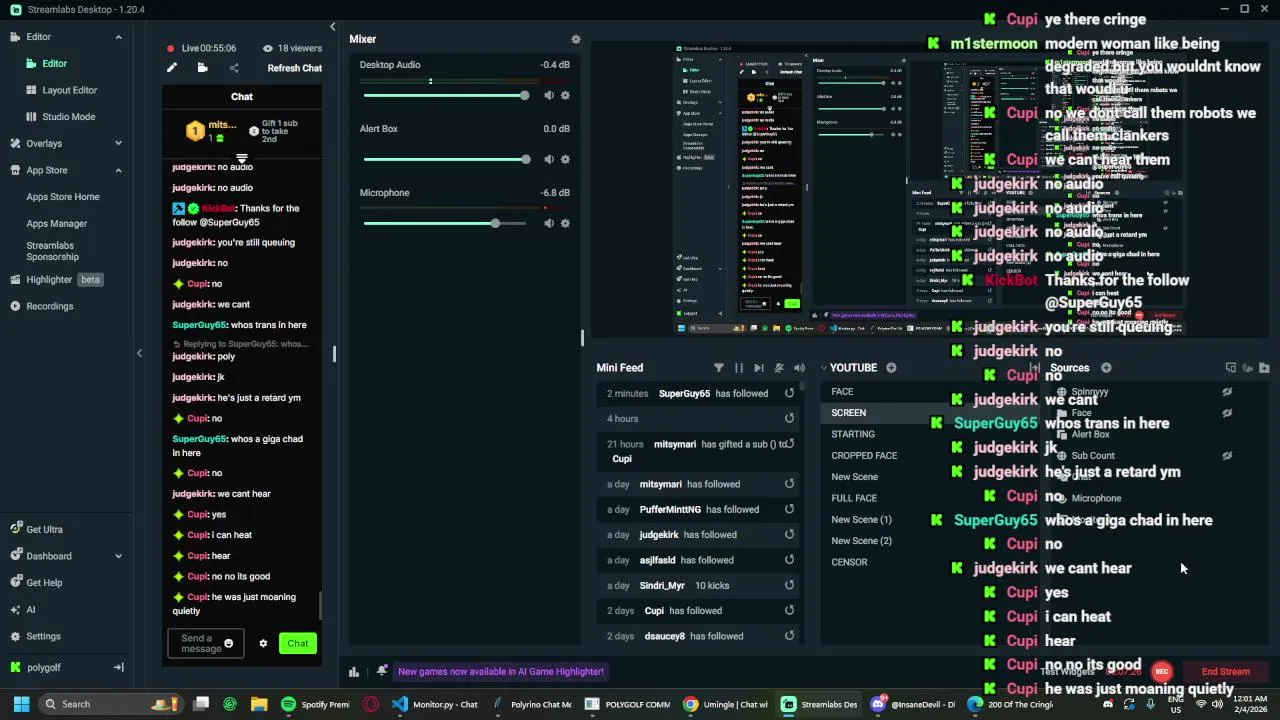Viewport: 1280px width, 720px height.
Task: Open emoji picker in chat message box
Action: (x=228, y=643)
